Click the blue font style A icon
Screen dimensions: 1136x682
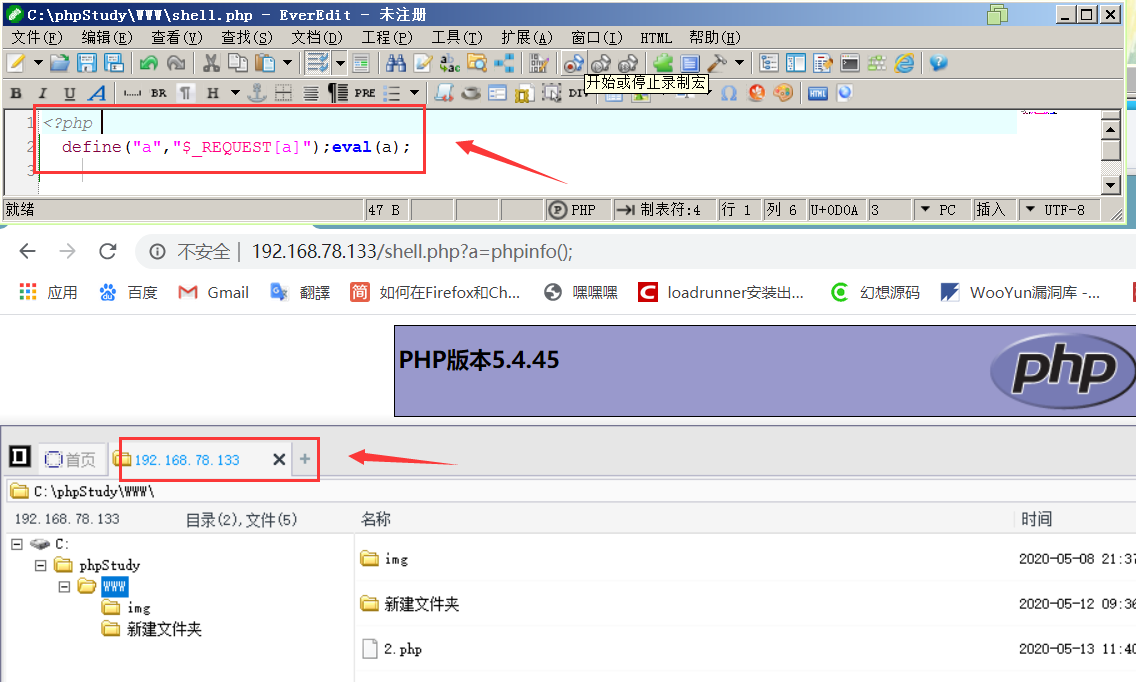pyautogui.click(x=97, y=93)
